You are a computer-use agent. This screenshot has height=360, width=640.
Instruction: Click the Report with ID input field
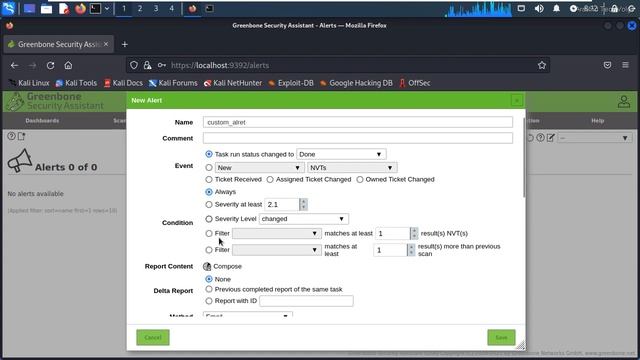(x=306, y=301)
